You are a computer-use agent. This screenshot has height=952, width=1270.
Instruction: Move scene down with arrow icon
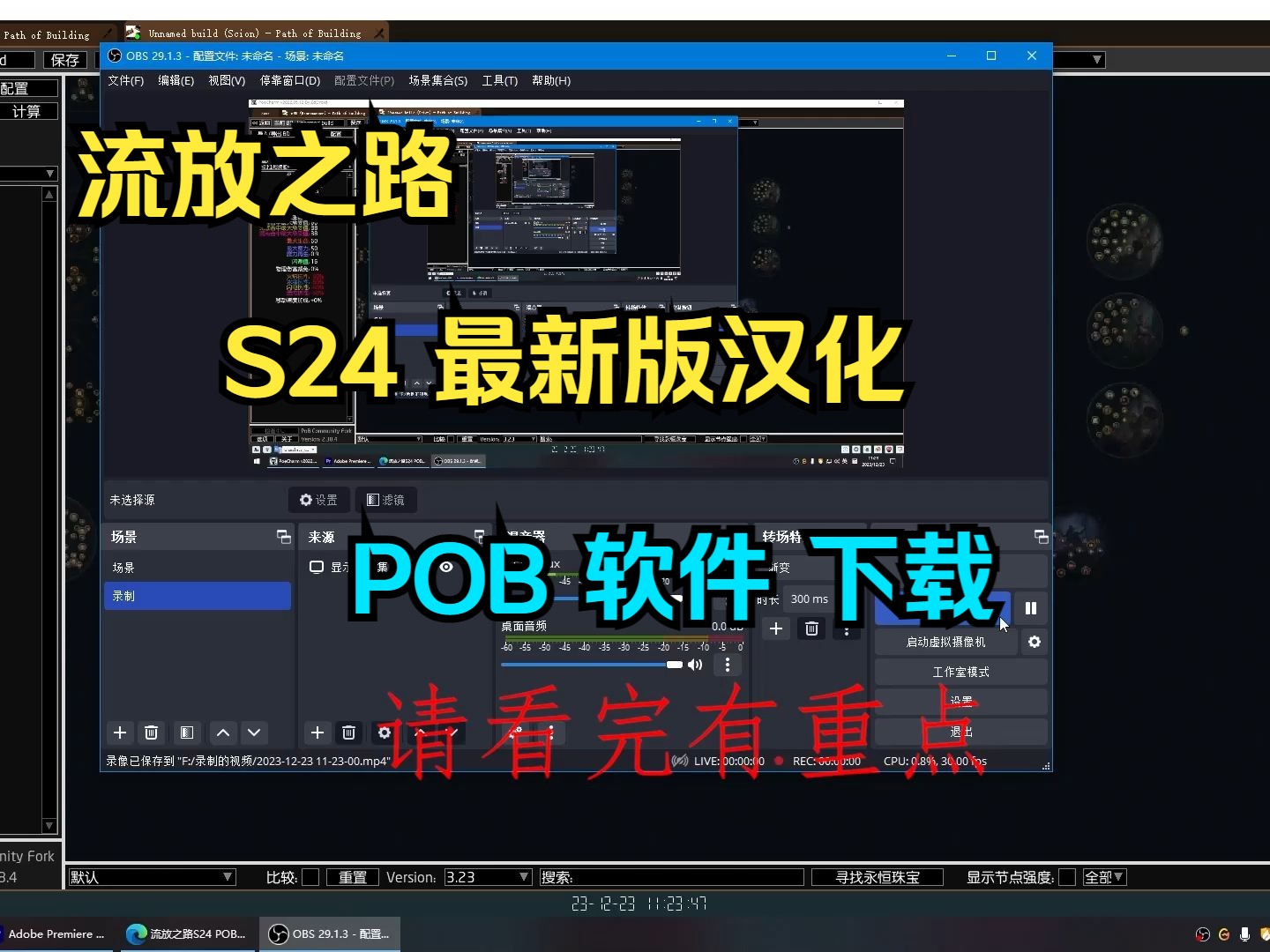[254, 733]
